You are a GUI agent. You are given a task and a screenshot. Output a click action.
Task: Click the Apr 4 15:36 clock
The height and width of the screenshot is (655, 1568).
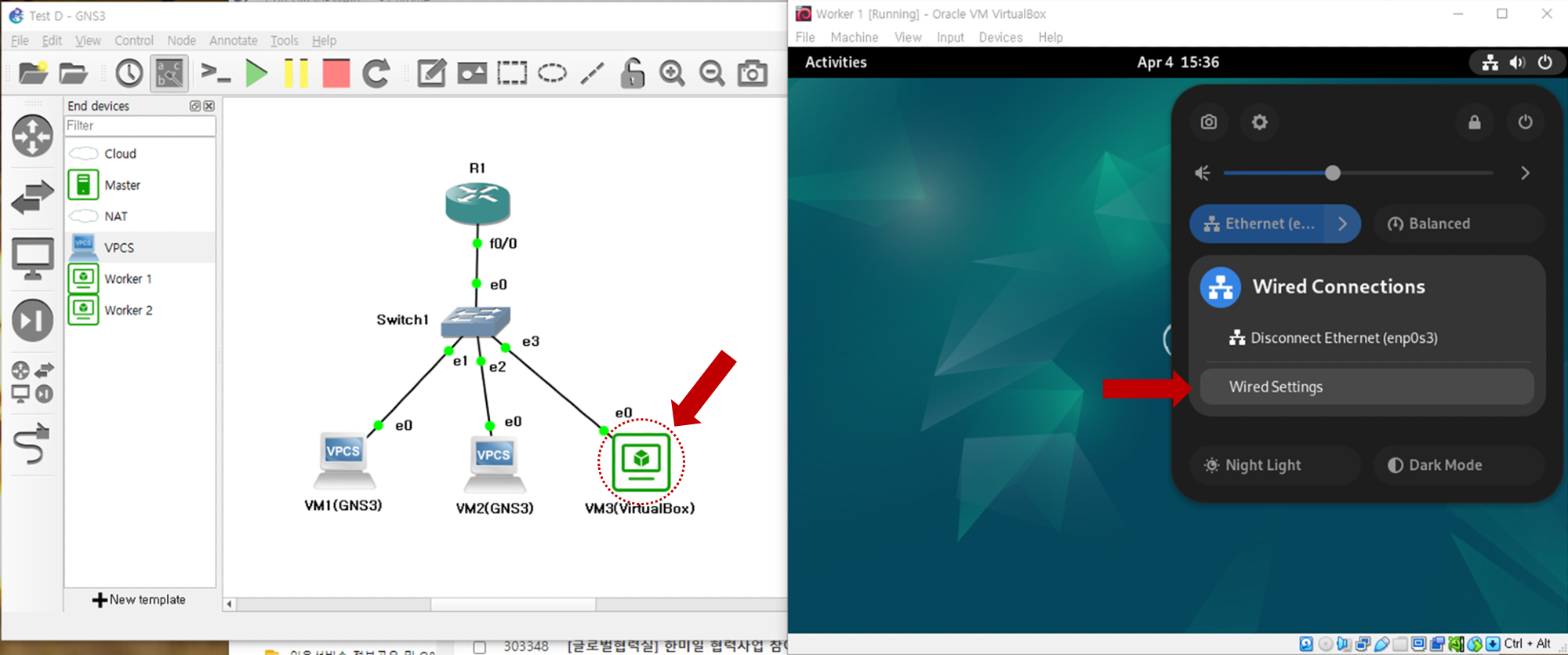coord(1178,62)
